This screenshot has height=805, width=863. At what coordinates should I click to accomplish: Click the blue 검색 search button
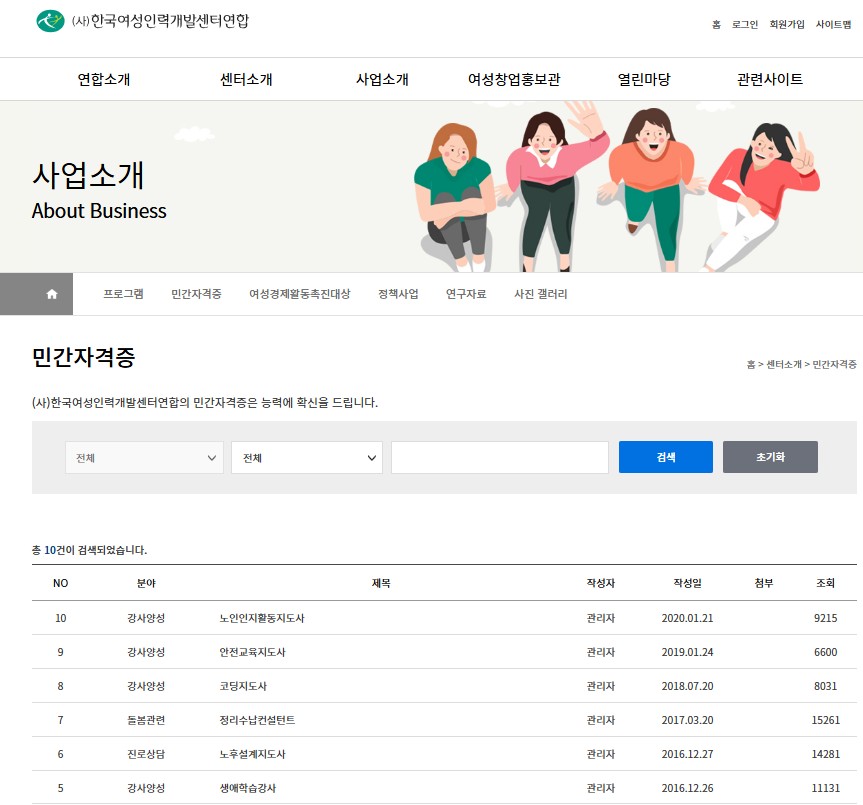tap(665, 457)
